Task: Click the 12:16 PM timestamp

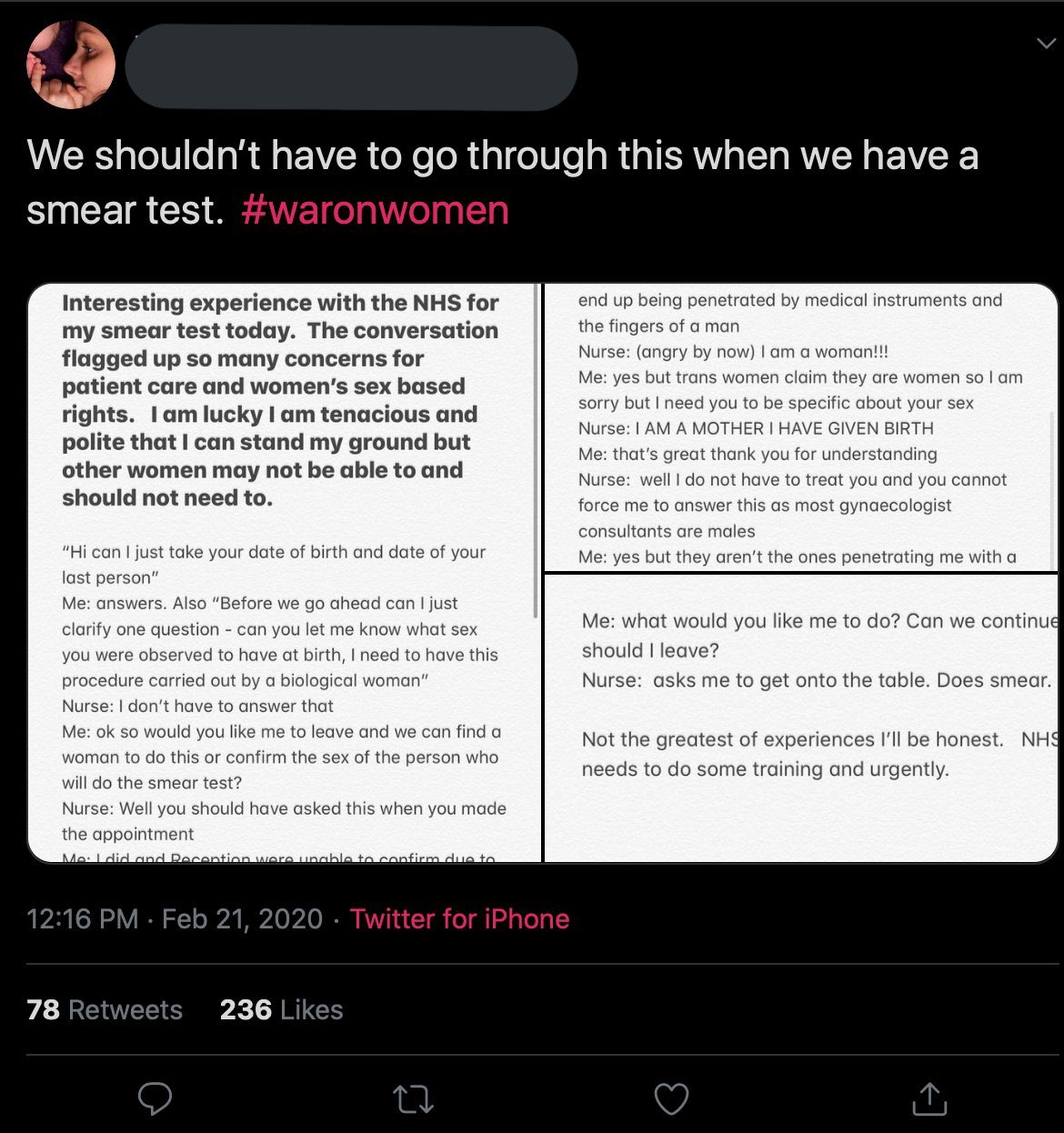Action: tap(83, 918)
